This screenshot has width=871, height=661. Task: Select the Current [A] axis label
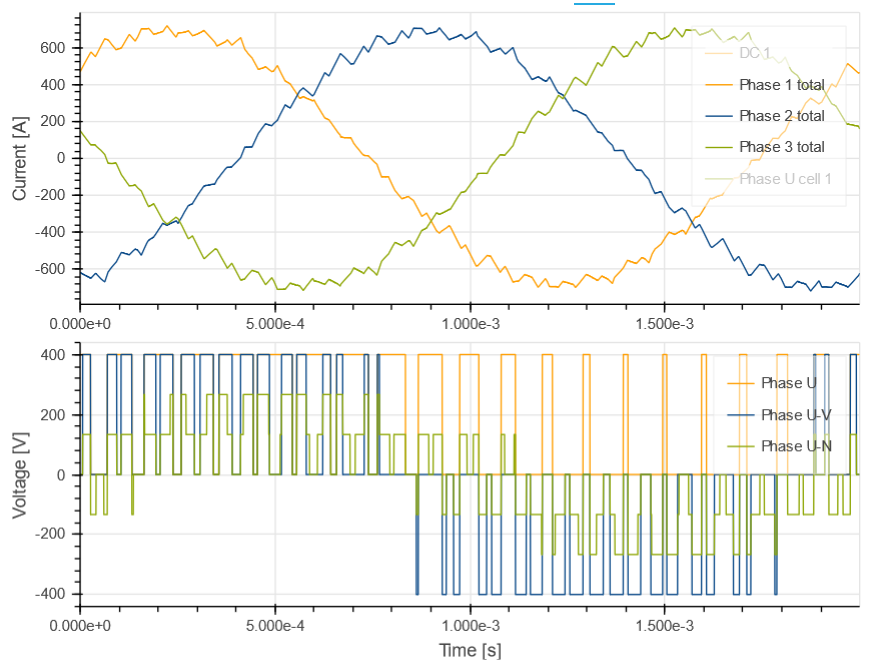(19, 157)
